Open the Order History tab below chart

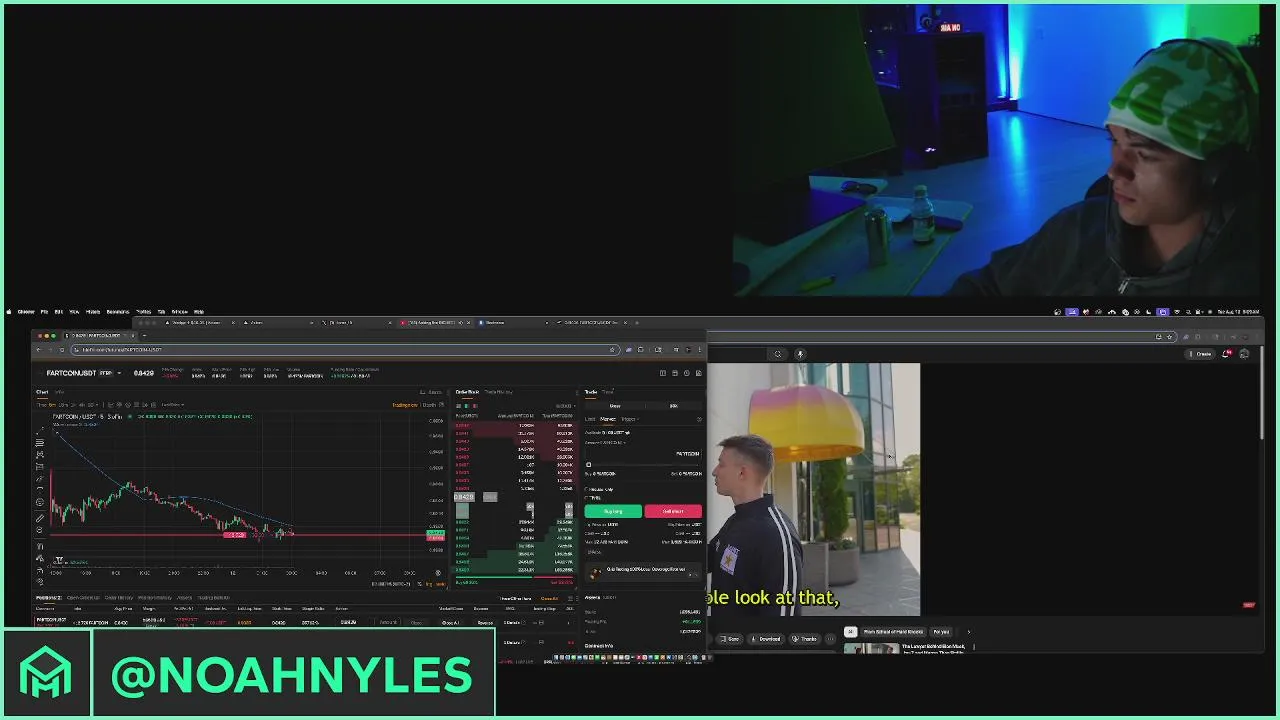tap(118, 598)
